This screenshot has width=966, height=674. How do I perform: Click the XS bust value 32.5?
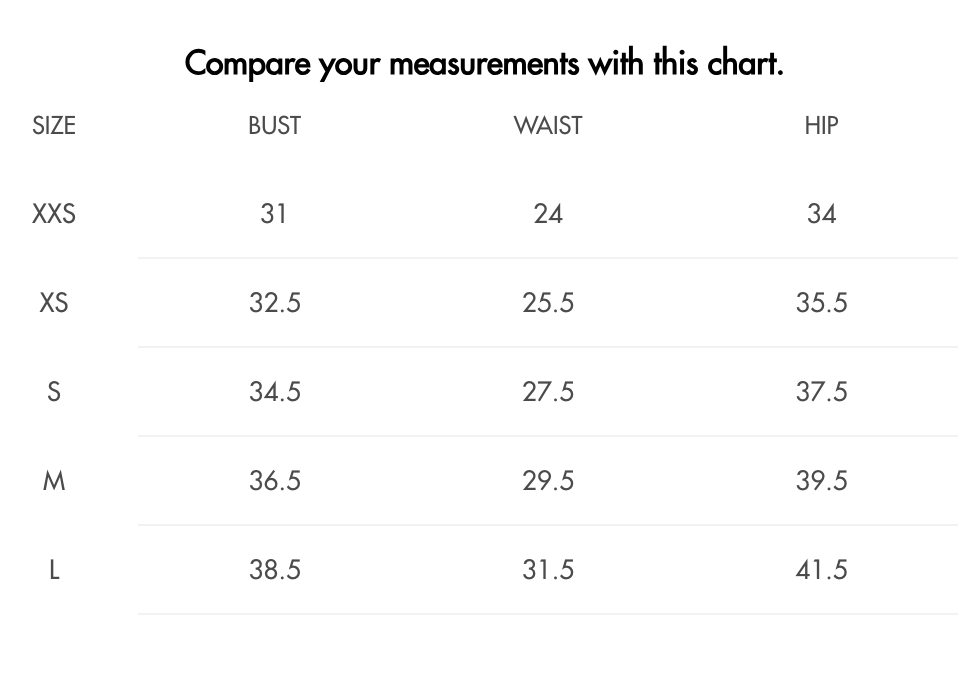(x=274, y=303)
